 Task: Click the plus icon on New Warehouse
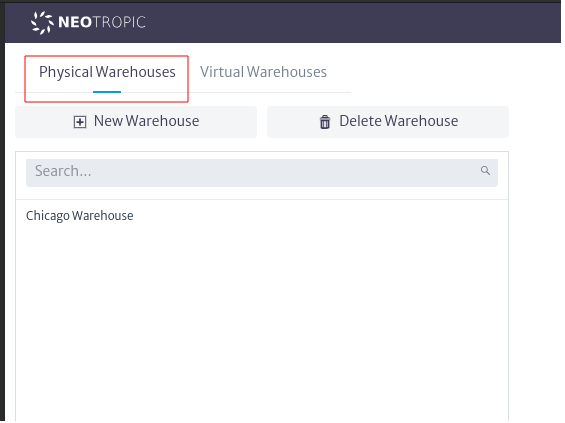(80, 122)
